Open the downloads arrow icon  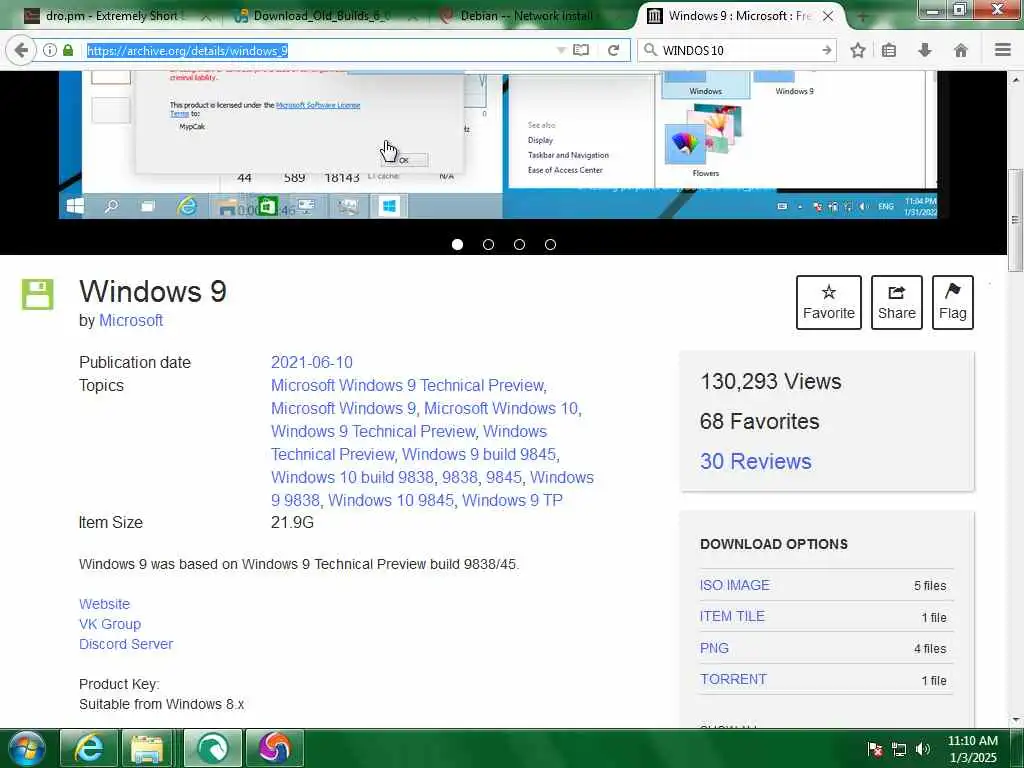pos(925,50)
